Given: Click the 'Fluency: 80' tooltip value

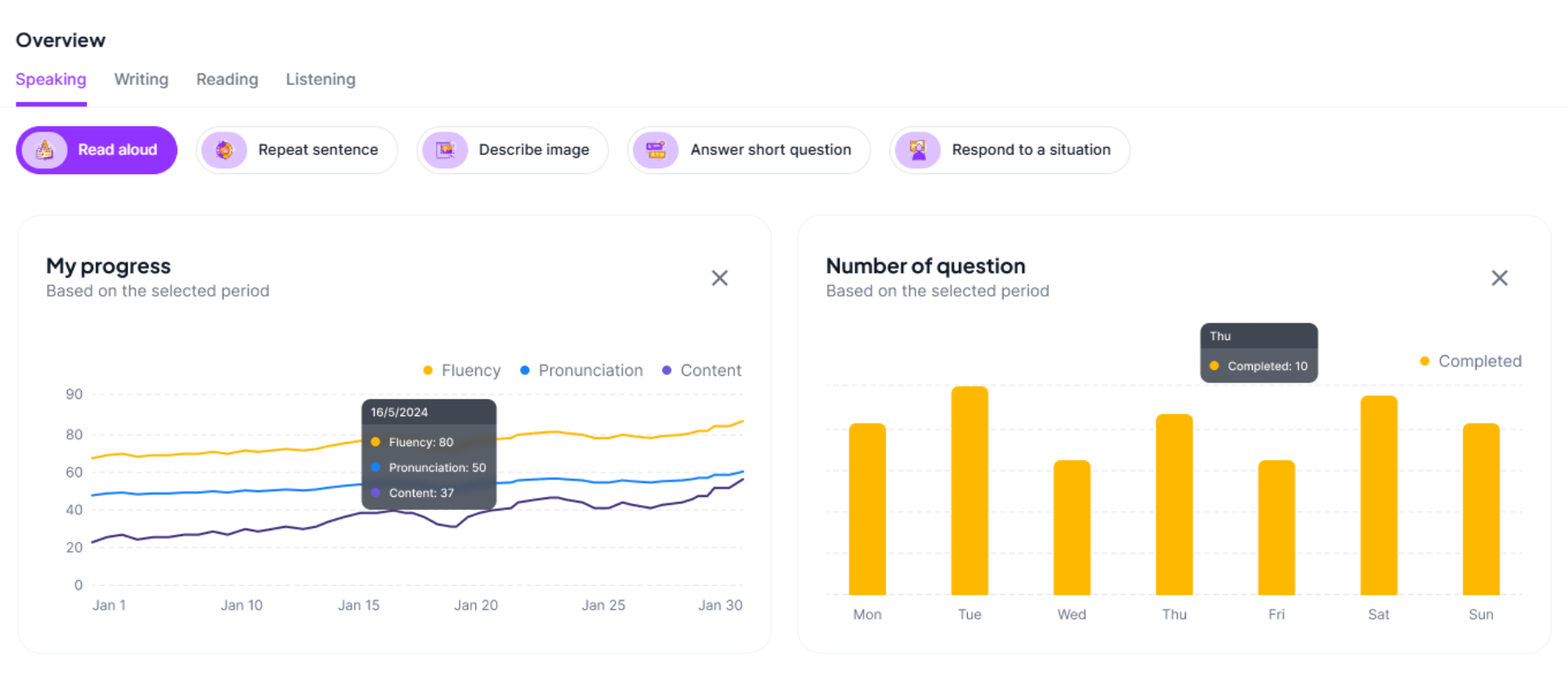Looking at the screenshot, I should point(421,442).
